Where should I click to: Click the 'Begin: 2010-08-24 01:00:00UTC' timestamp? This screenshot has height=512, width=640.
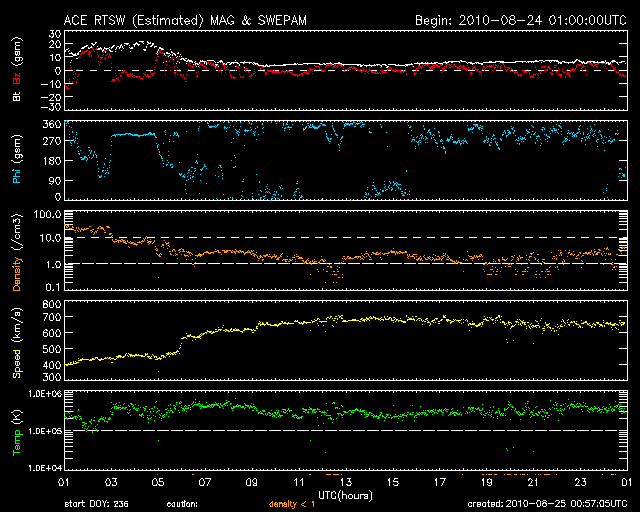pos(521,20)
